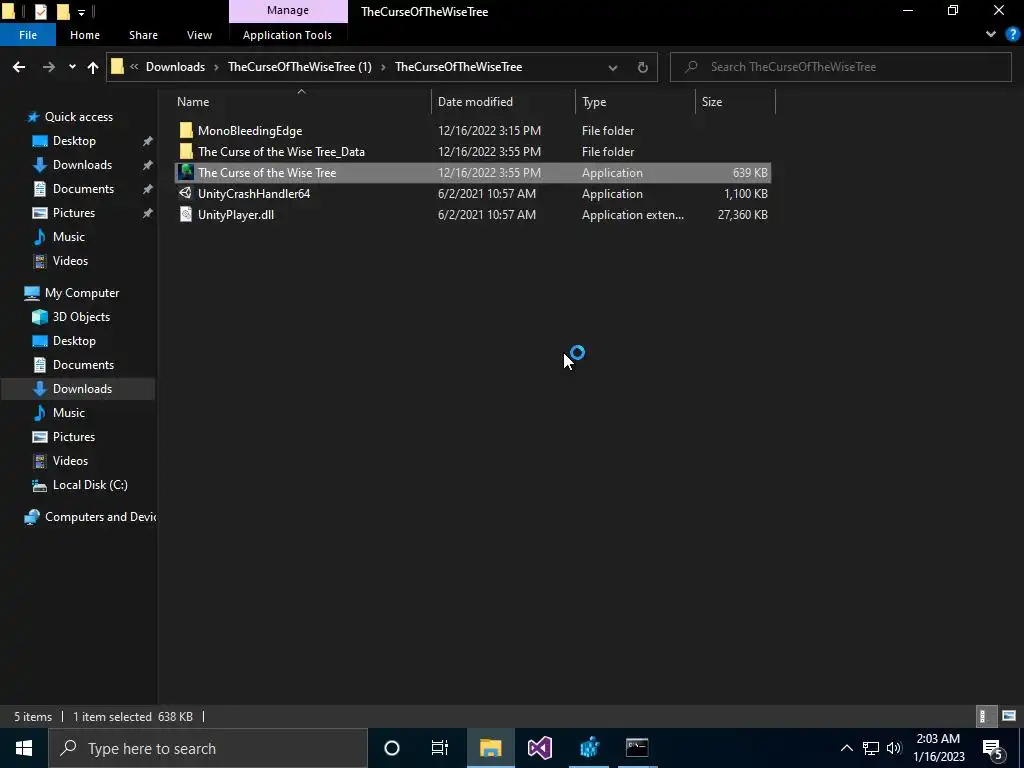1024x768 pixels.
Task: Open Help with the question mark icon
Action: [1012, 34]
